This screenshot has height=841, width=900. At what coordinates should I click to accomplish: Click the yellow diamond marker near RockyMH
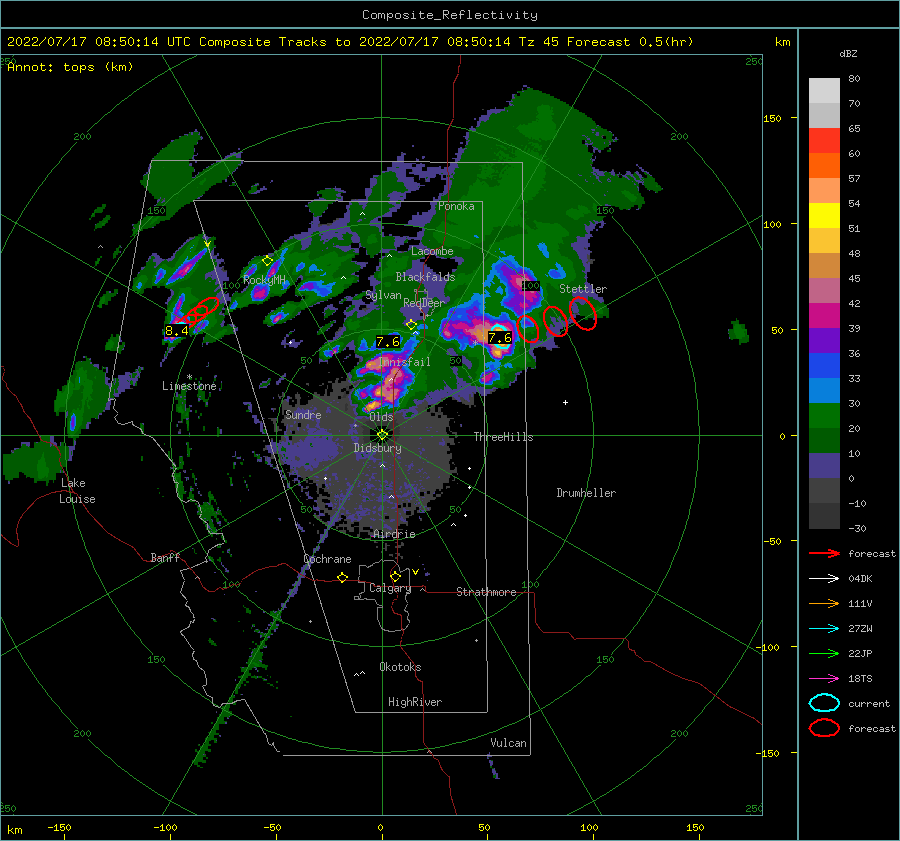click(x=267, y=261)
